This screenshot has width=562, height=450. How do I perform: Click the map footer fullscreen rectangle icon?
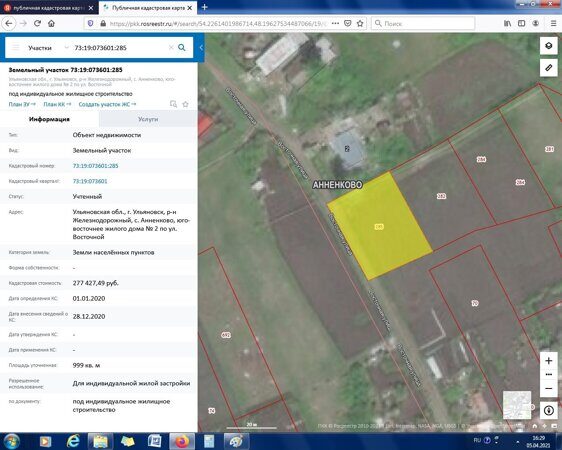point(554,426)
